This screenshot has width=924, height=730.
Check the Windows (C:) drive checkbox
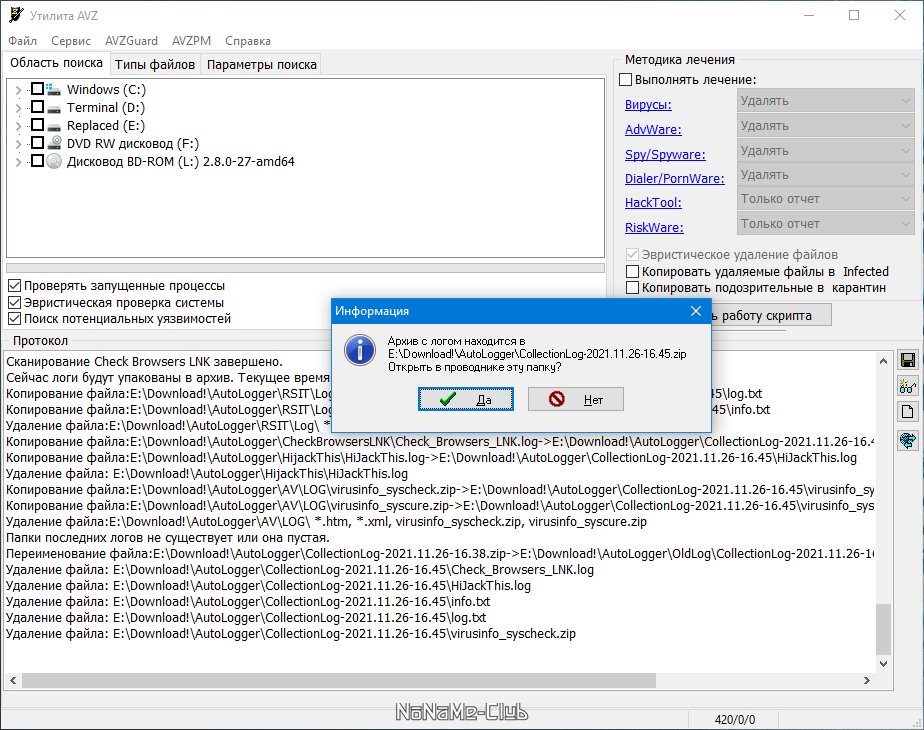pos(37,88)
